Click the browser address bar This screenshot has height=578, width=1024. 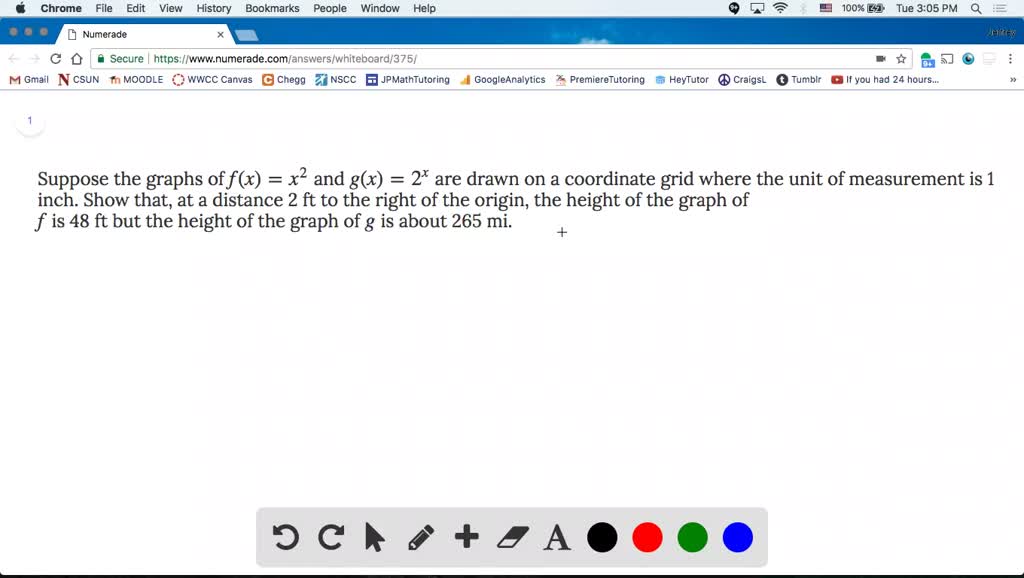(400, 59)
